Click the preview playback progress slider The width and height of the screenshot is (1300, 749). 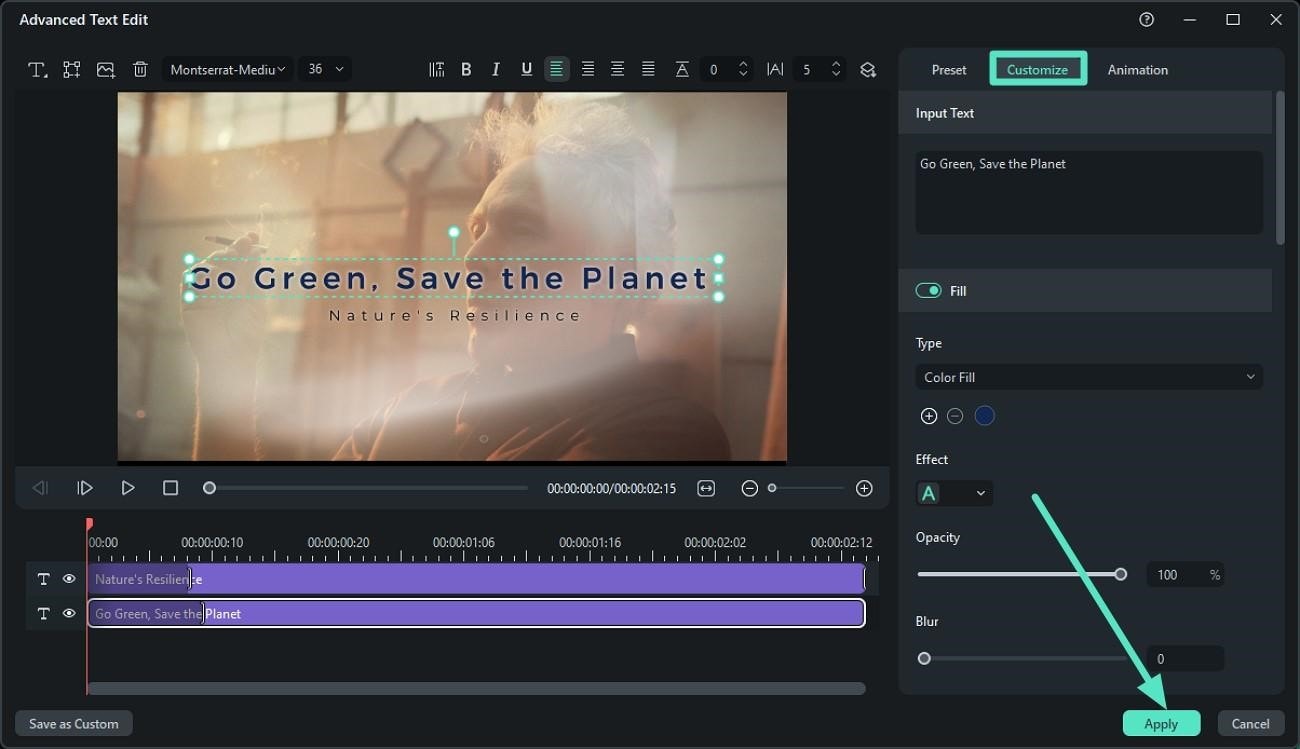(365, 488)
